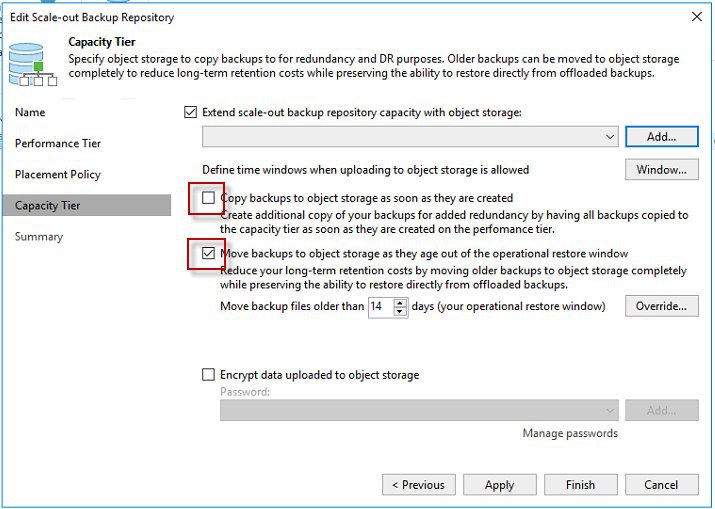Decrease the days value with down arrow
Viewport: 715px width, 509px height.
[x=400, y=311]
